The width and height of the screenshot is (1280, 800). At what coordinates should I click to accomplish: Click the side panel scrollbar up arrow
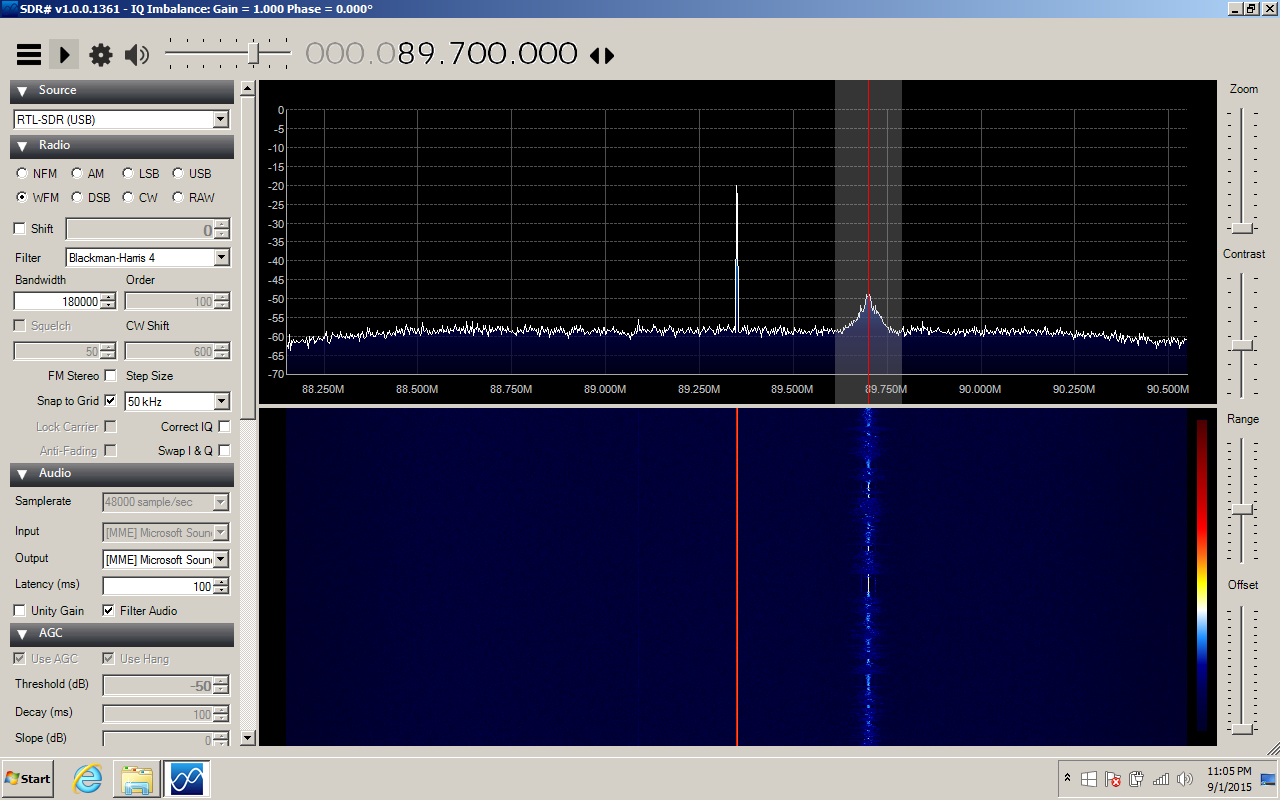coord(248,90)
